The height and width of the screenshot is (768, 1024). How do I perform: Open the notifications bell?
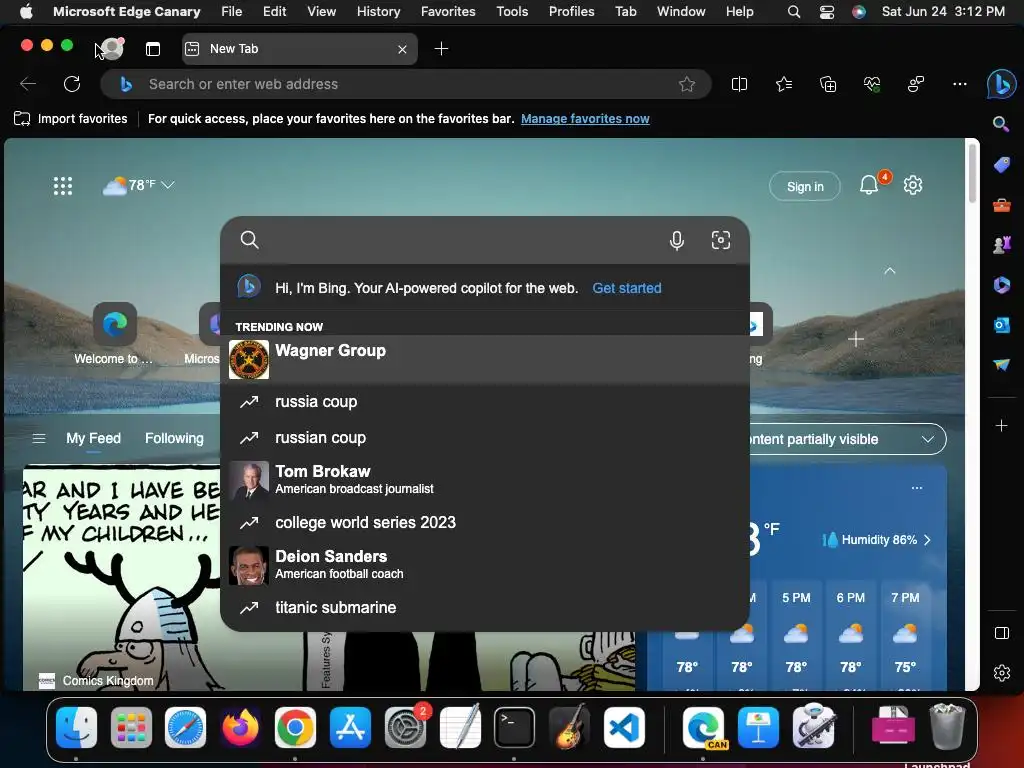869,185
